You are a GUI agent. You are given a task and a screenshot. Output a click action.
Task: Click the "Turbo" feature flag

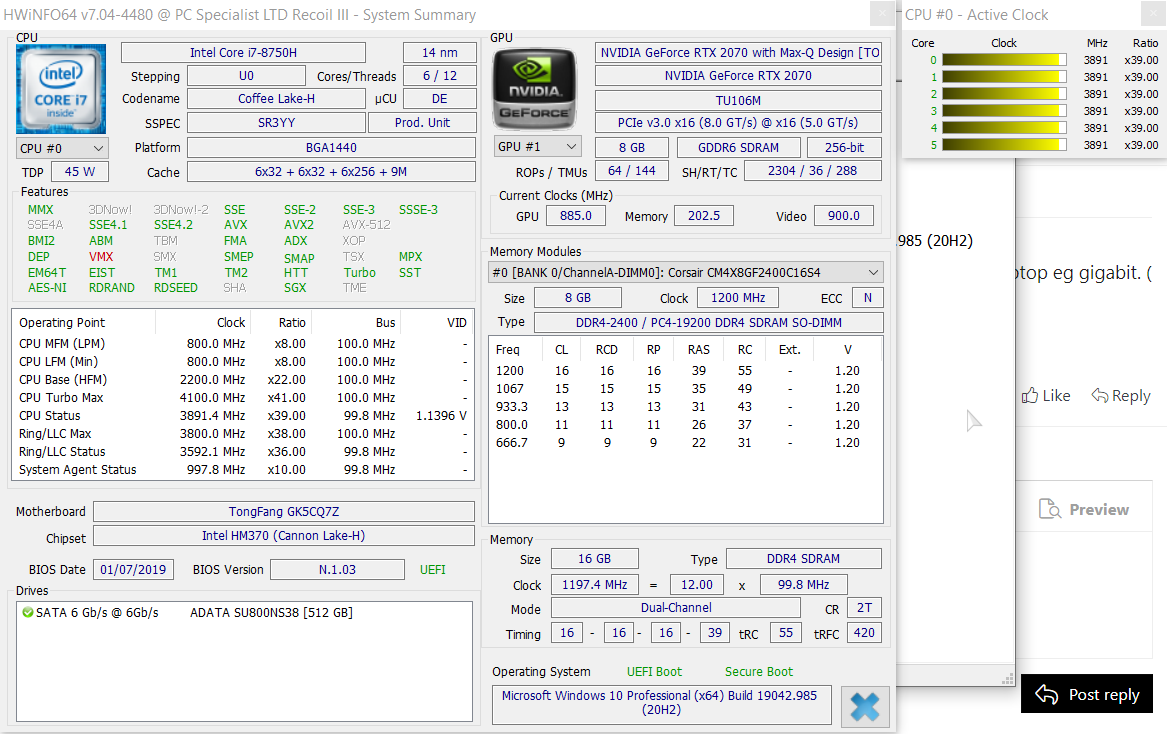[359, 272]
